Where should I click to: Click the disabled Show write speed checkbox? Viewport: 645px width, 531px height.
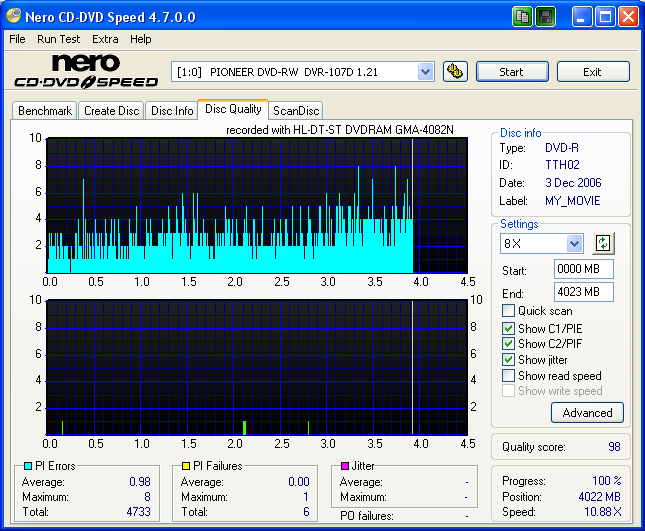(508, 391)
